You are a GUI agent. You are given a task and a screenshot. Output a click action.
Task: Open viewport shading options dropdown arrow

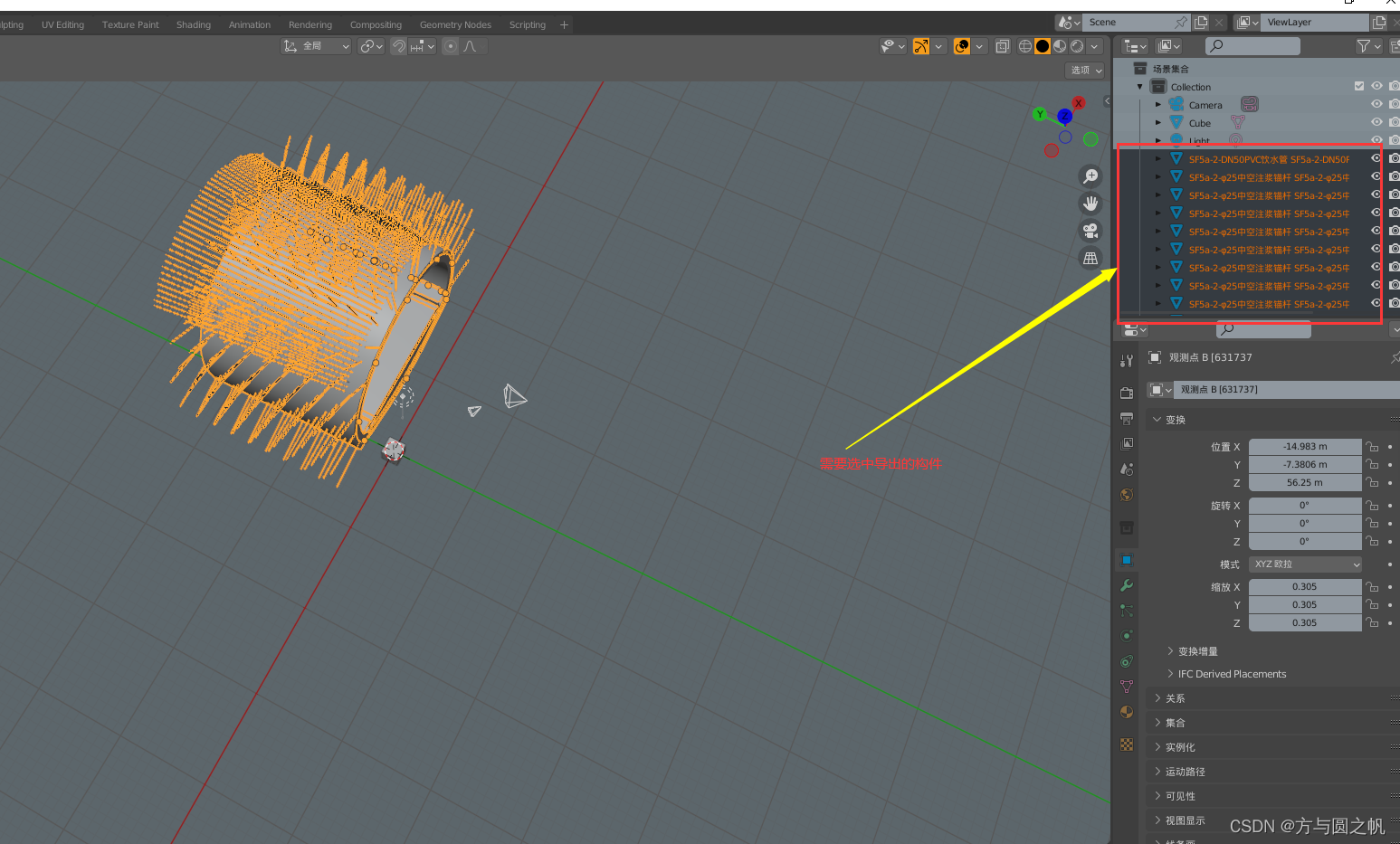(x=1094, y=46)
